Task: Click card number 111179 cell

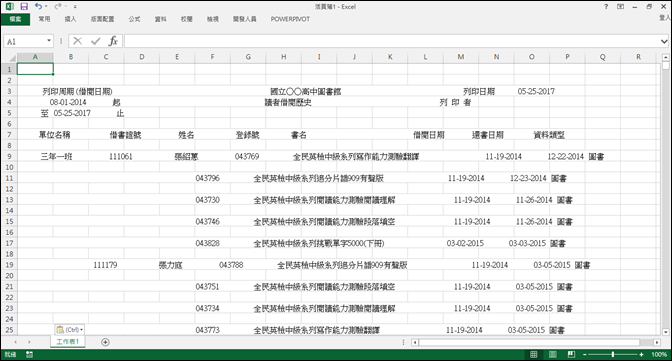Action: pyautogui.click(x=105, y=265)
